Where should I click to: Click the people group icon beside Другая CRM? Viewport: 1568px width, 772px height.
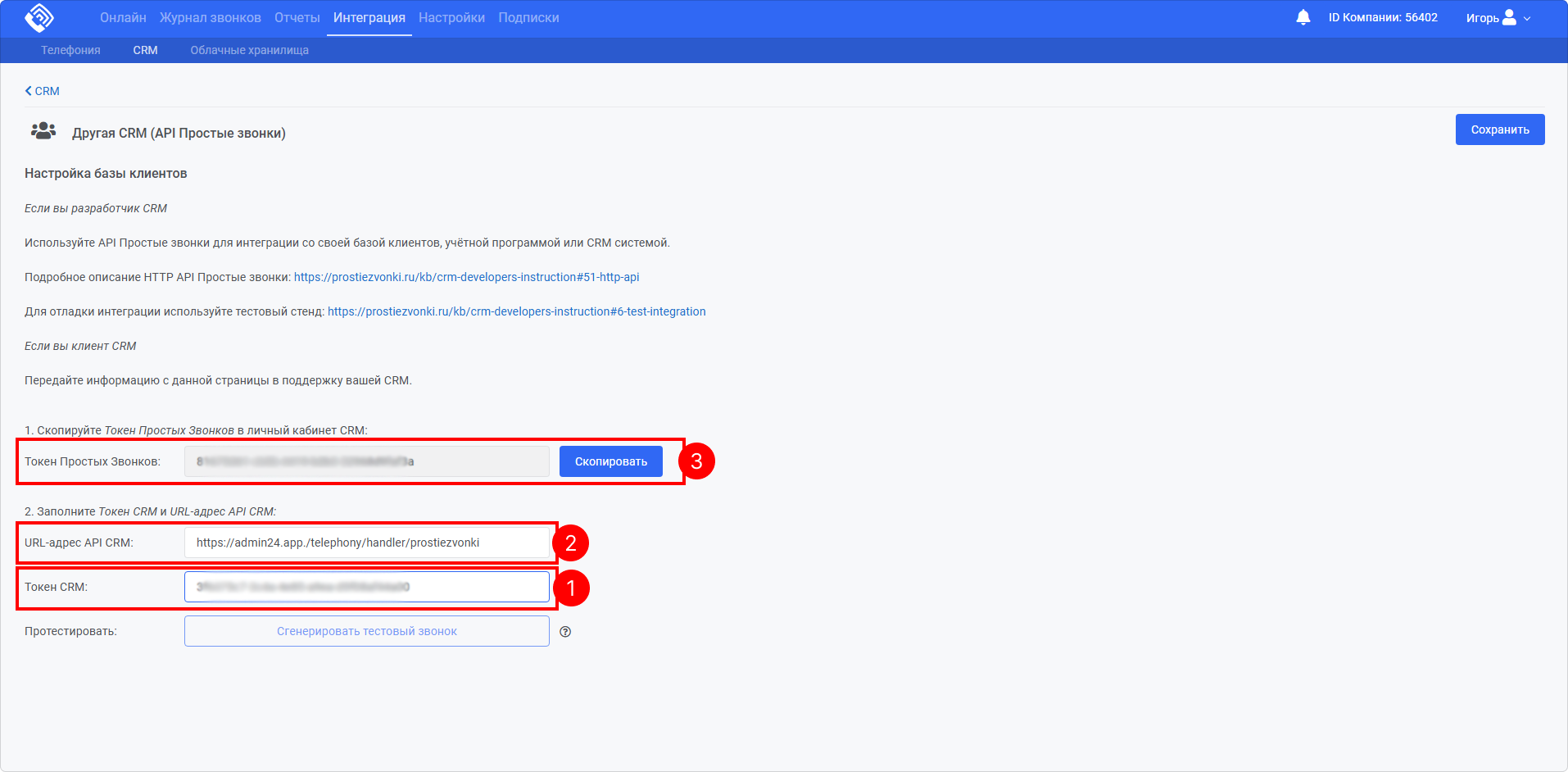(43, 131)
